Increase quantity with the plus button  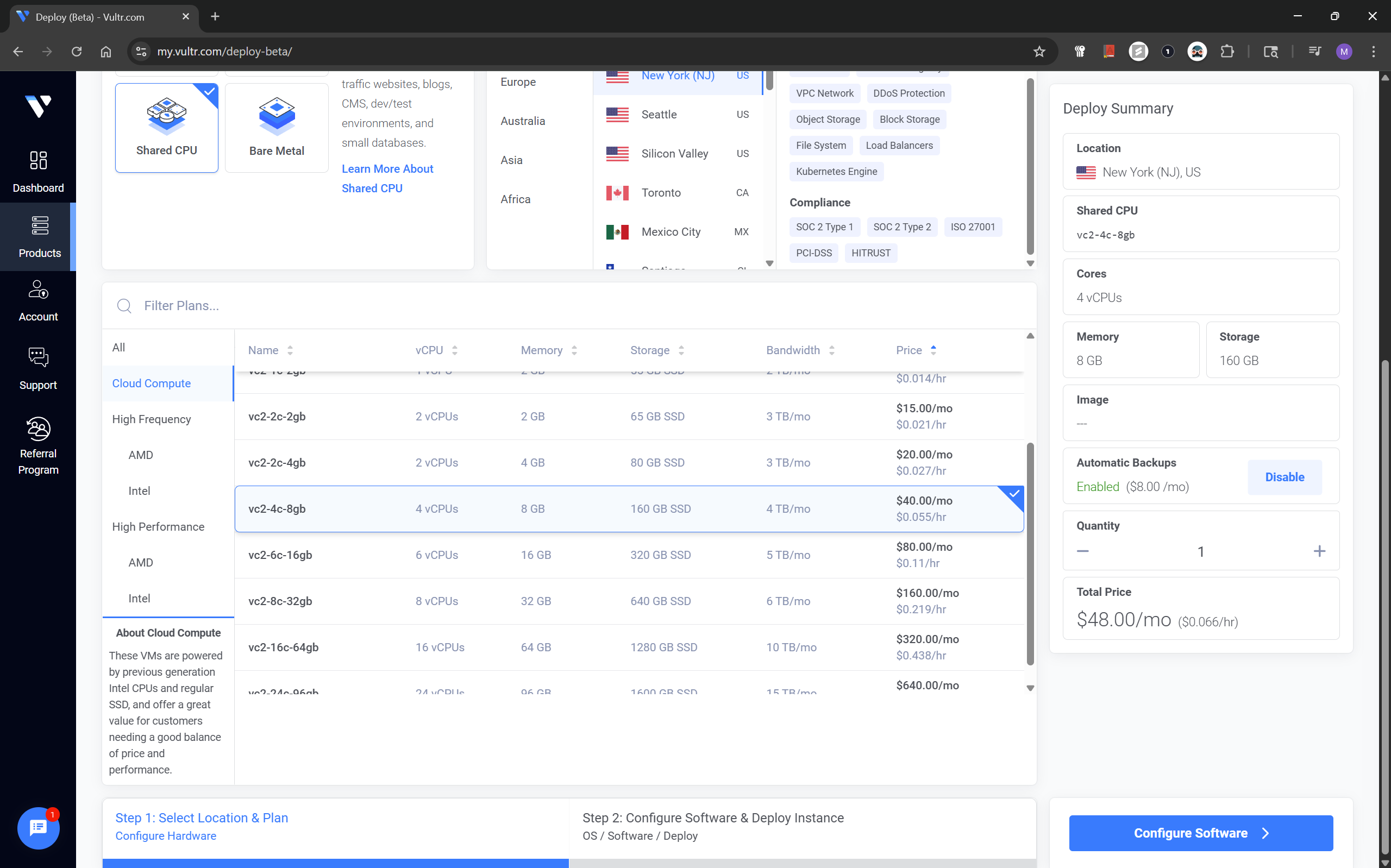click(x=1319, y=551)
